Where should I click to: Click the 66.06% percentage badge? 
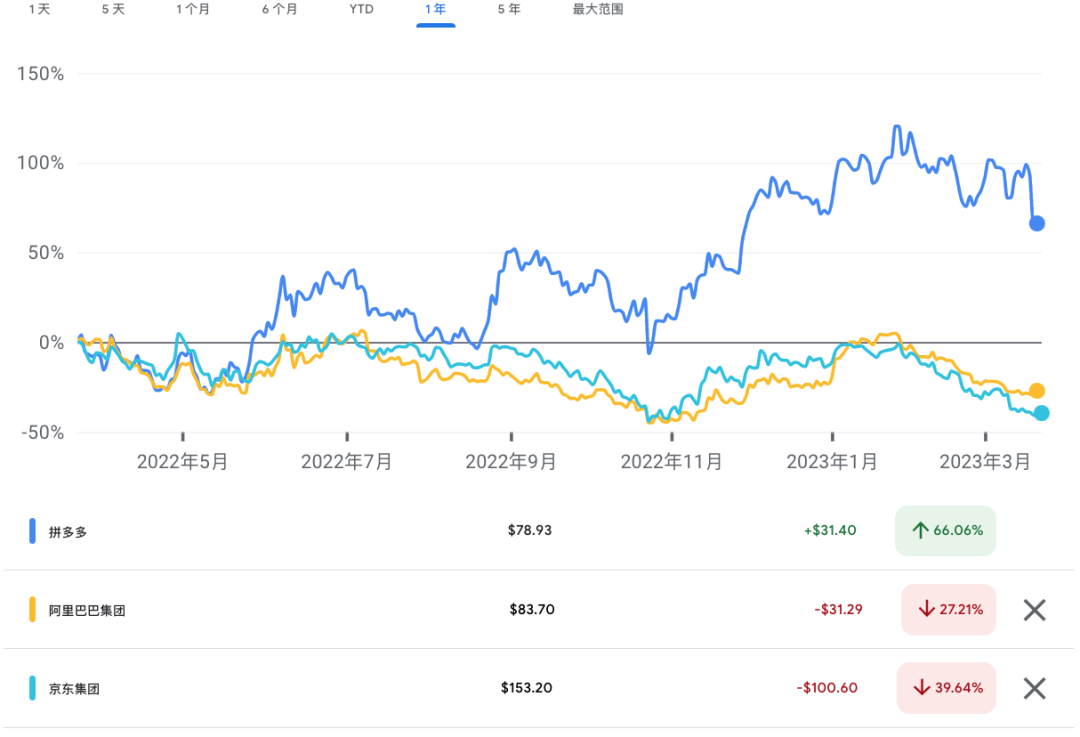pos(945,531)
